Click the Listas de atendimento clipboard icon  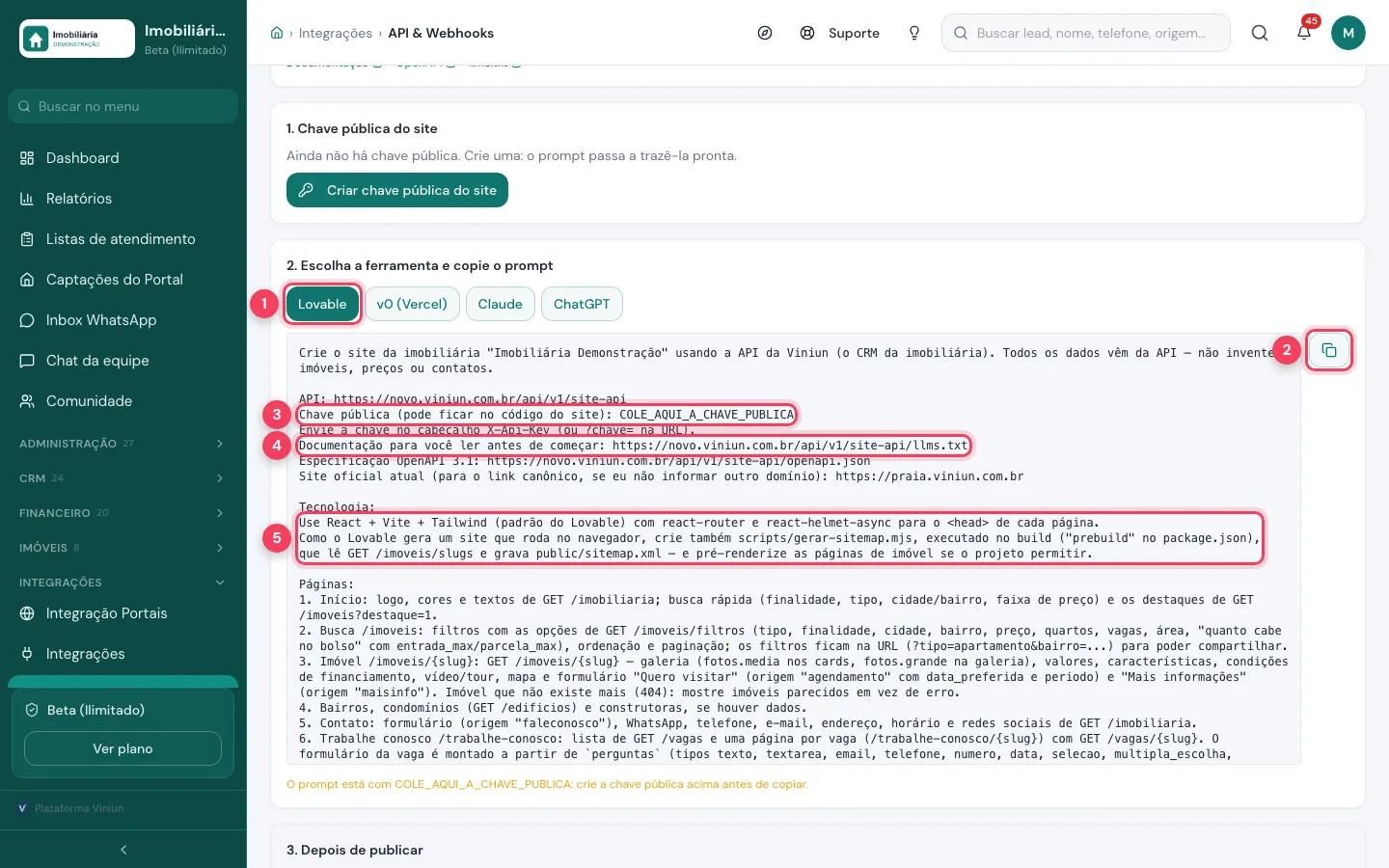click(27, 239)
